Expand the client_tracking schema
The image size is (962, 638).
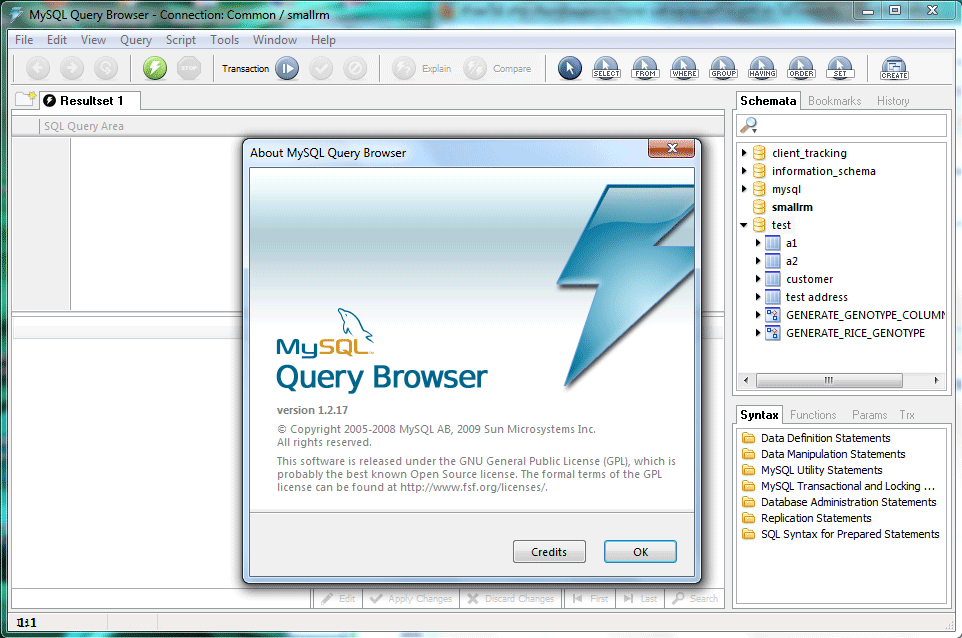[x=744, y=153]
